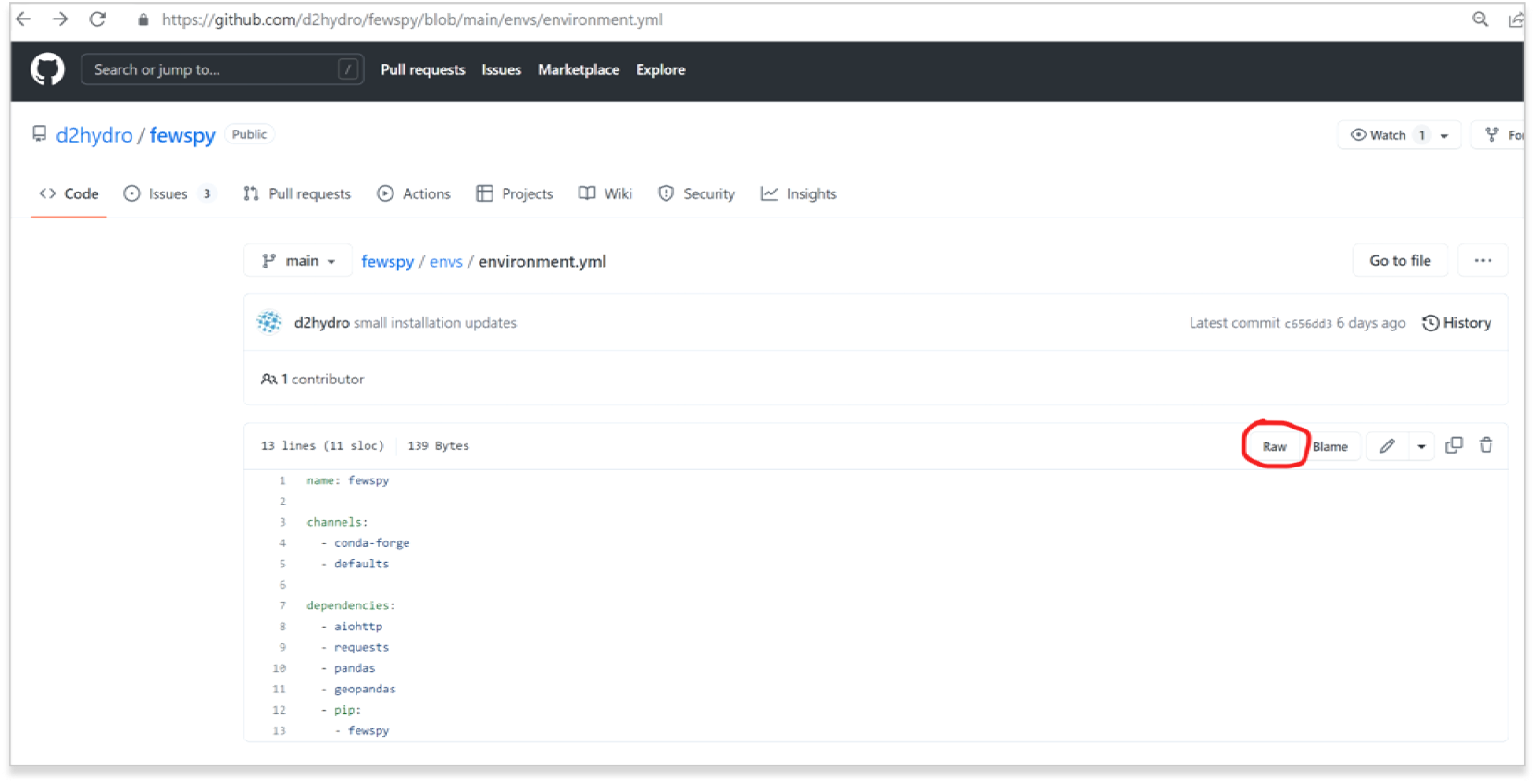Open the d2hydro commit author link
This screenshot has height=784, width=1535.
[x=321, y=323]
